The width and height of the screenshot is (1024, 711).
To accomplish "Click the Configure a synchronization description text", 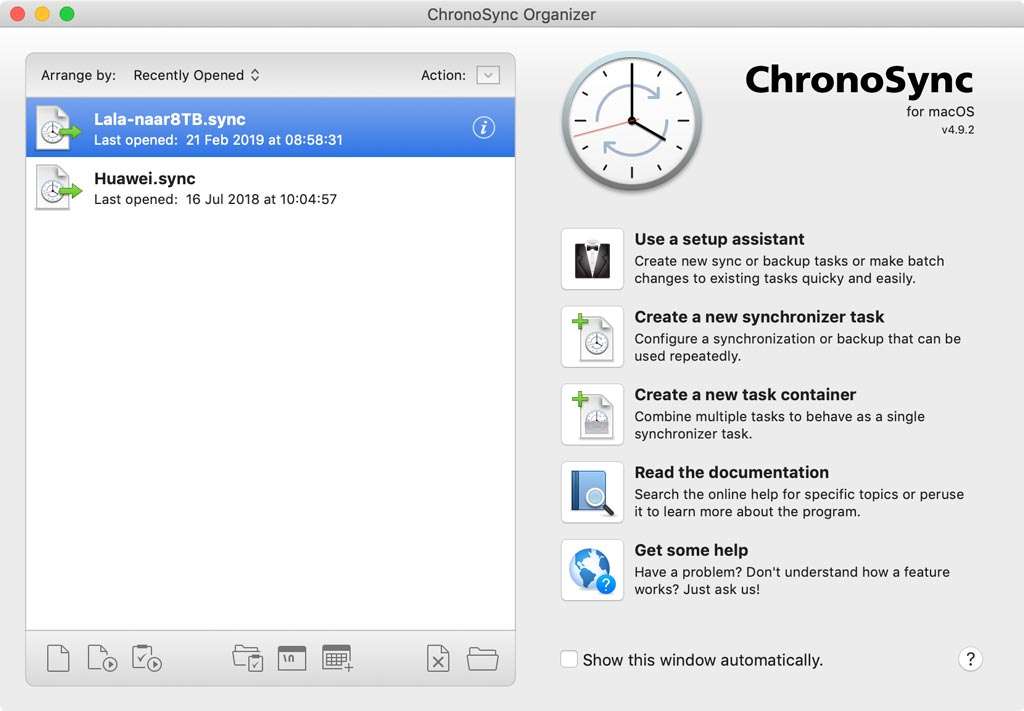I will coord(797,347).
